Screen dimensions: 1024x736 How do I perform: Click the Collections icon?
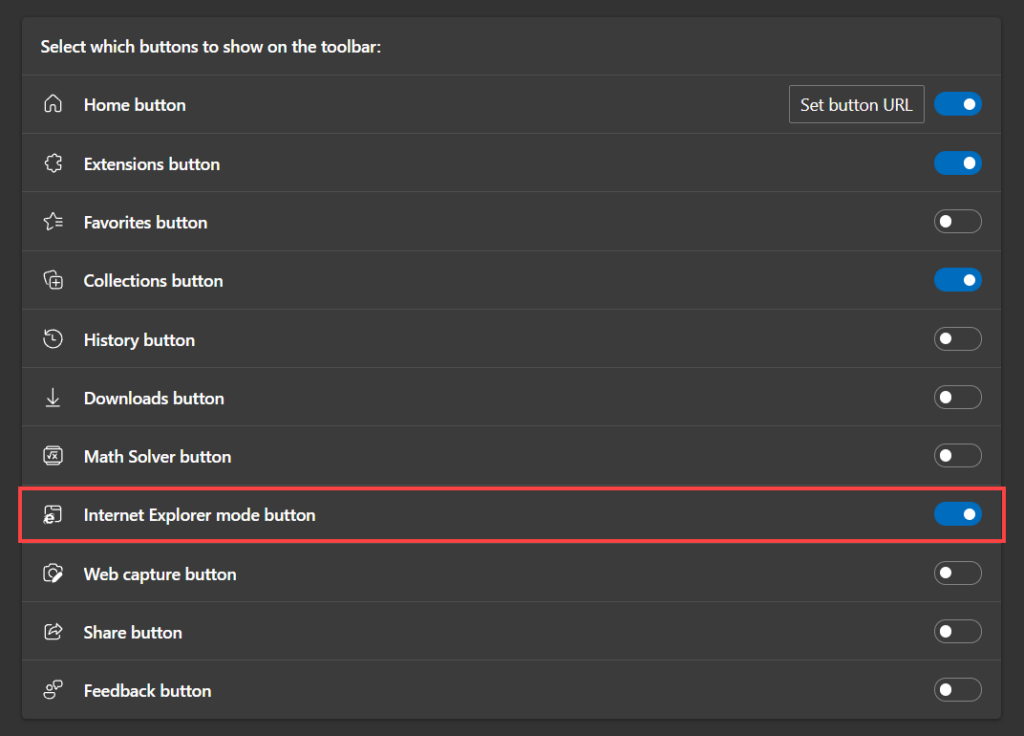pyautogui.click(x=53, y=281)
